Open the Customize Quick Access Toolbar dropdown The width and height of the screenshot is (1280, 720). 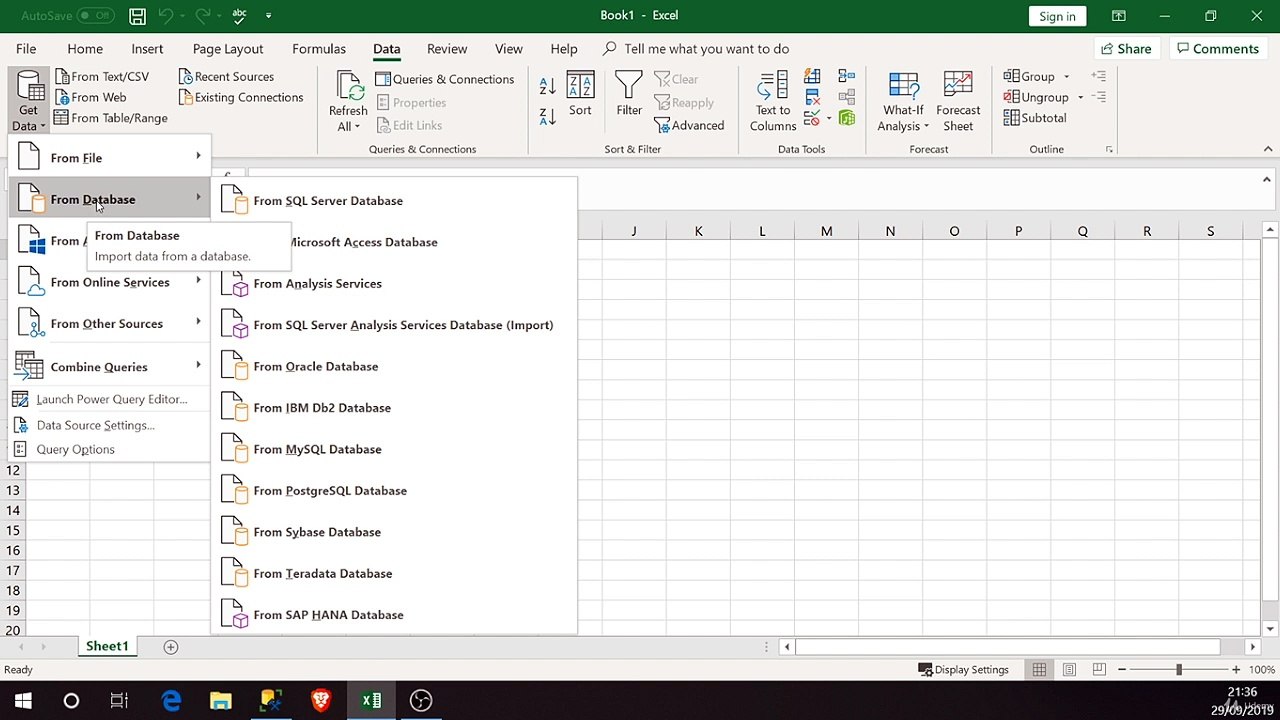pyautogui.click(x=268, y=16)
